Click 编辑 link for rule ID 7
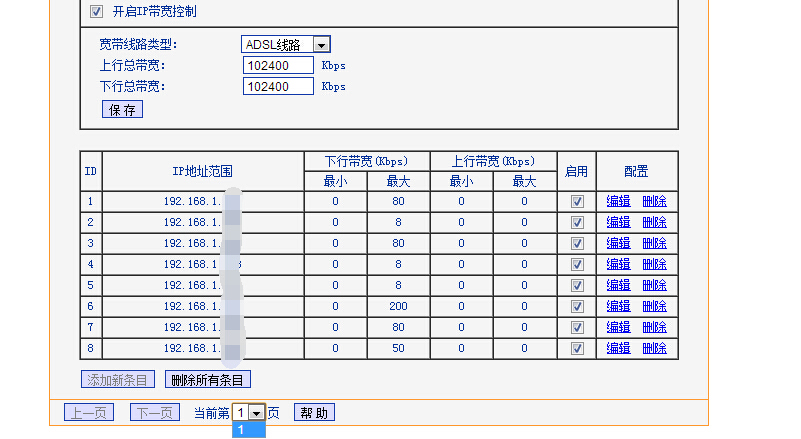The width and height of the screenshot is (801, 439). 618,327
